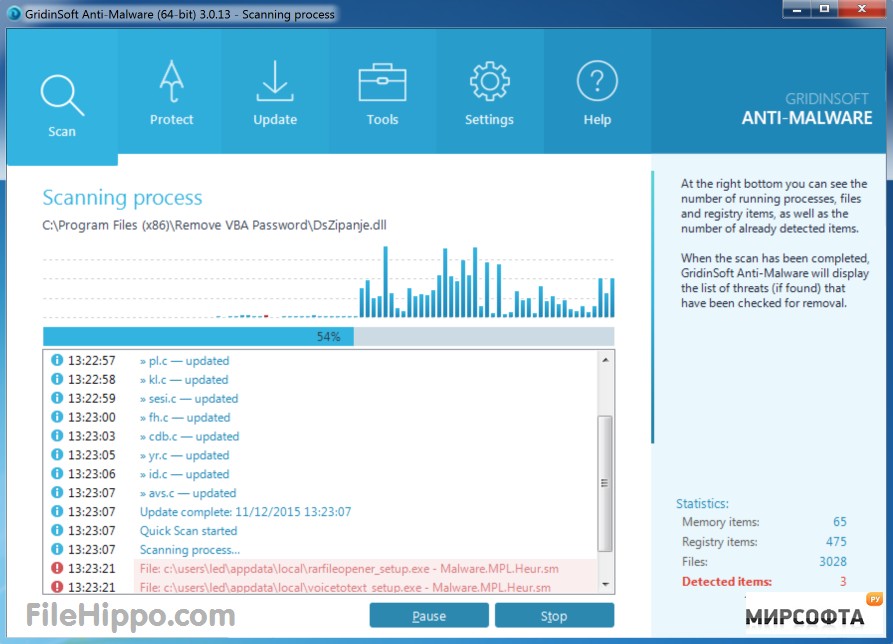893x644 pixels.
Task: Click the 'Statistics:' heading
Action: point(702,503)
